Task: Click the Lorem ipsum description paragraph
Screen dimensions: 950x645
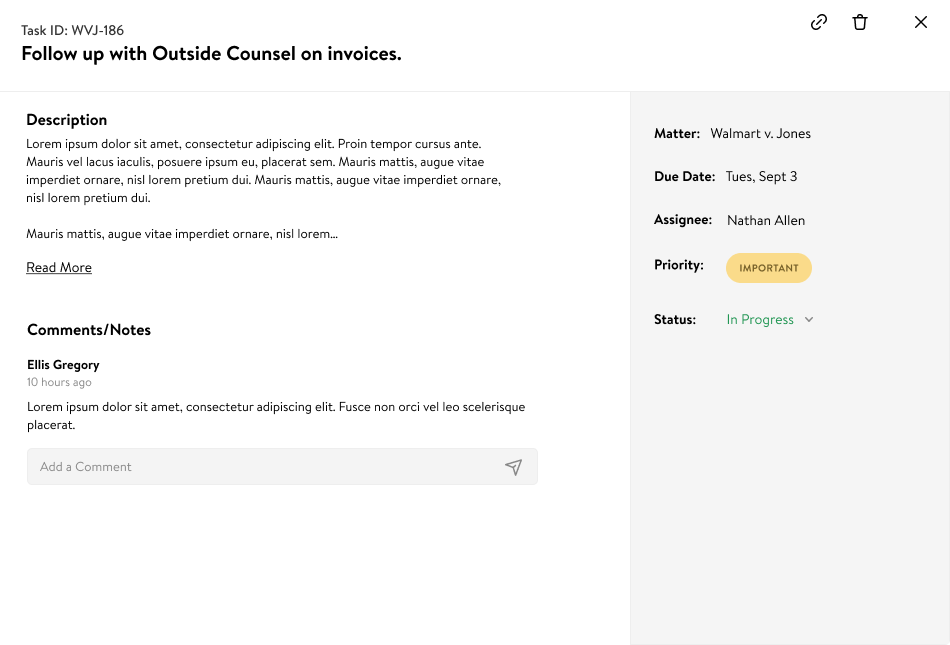Action: [263, 171]
